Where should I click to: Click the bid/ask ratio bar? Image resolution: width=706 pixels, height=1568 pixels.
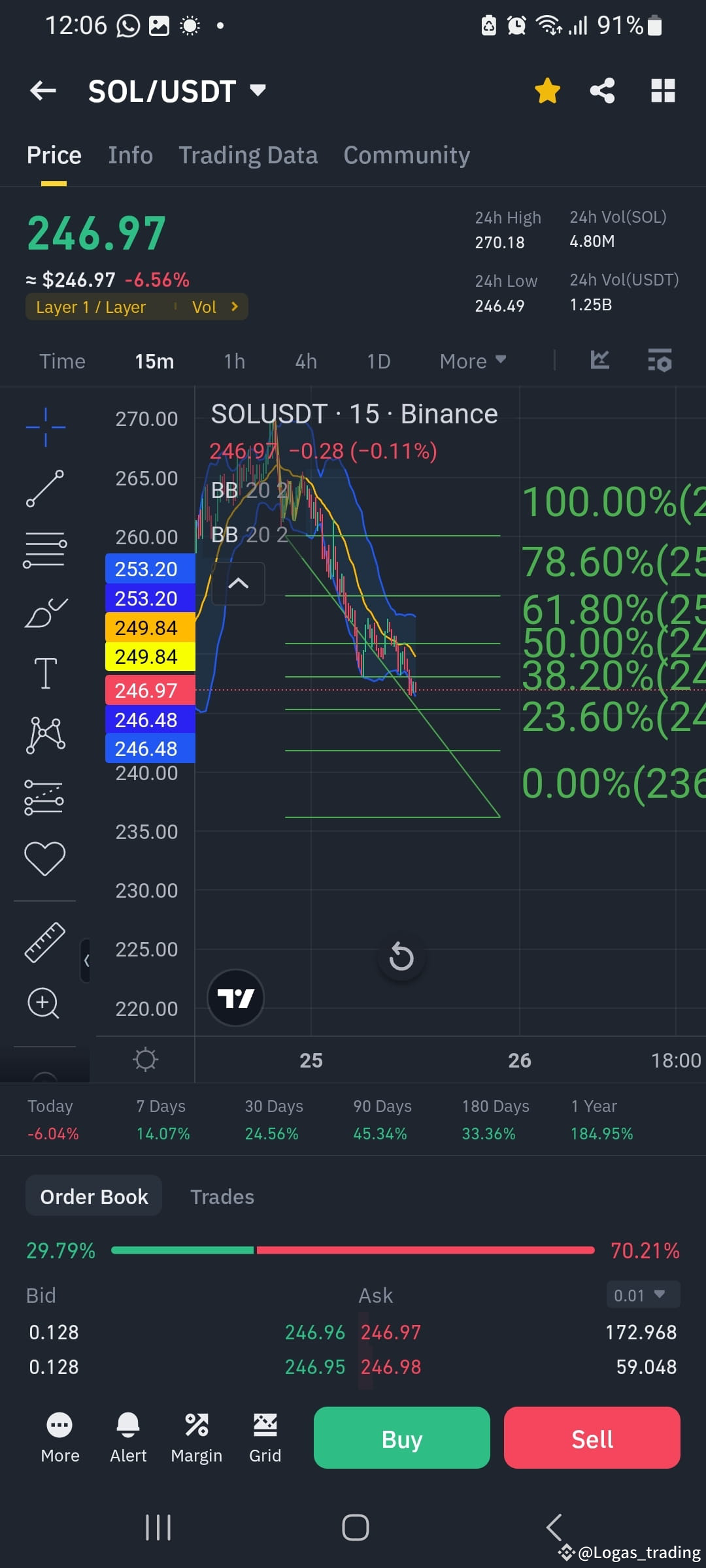tap(353, 1250)
